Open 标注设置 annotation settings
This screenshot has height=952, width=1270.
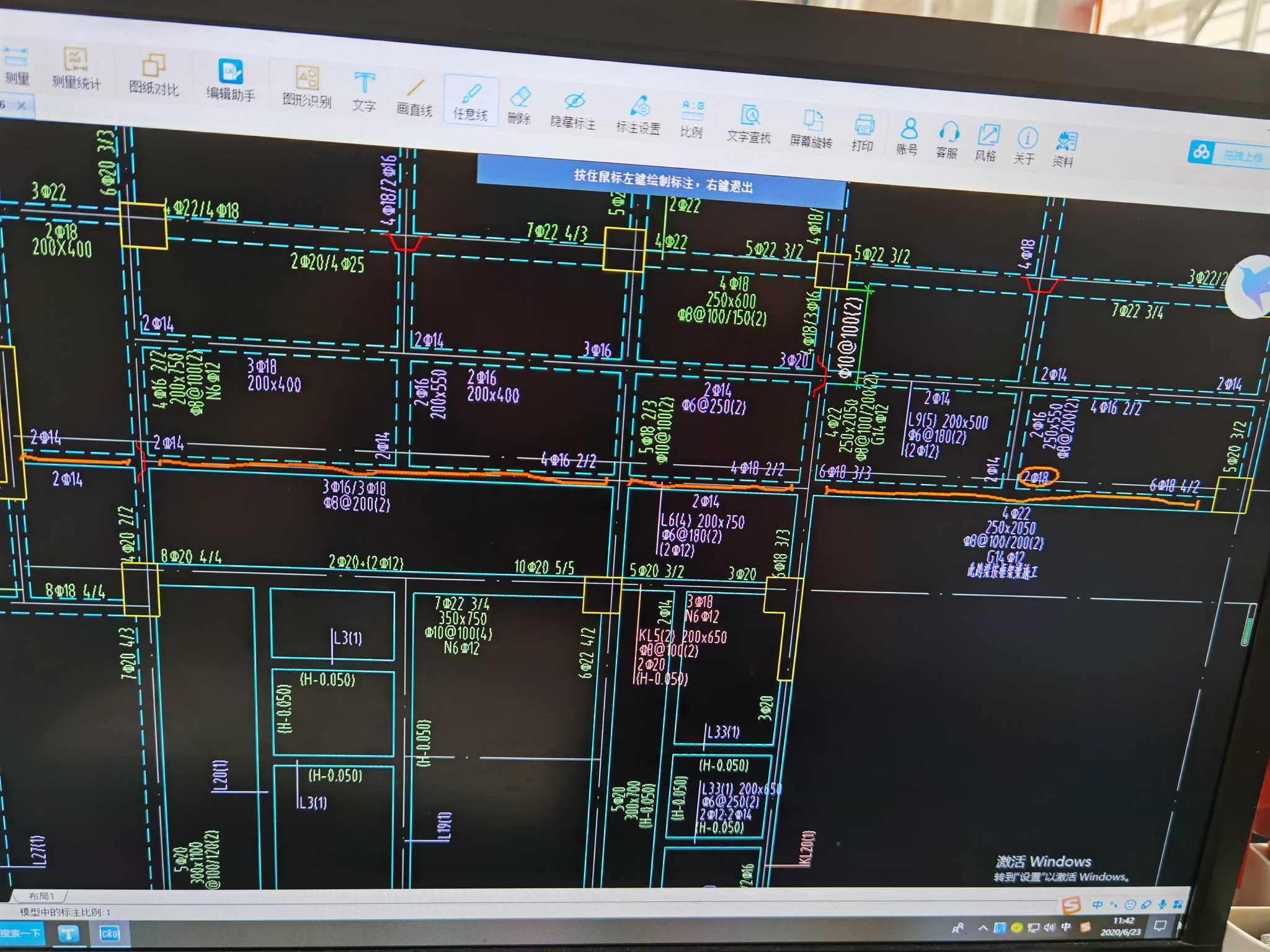point(638,115)
